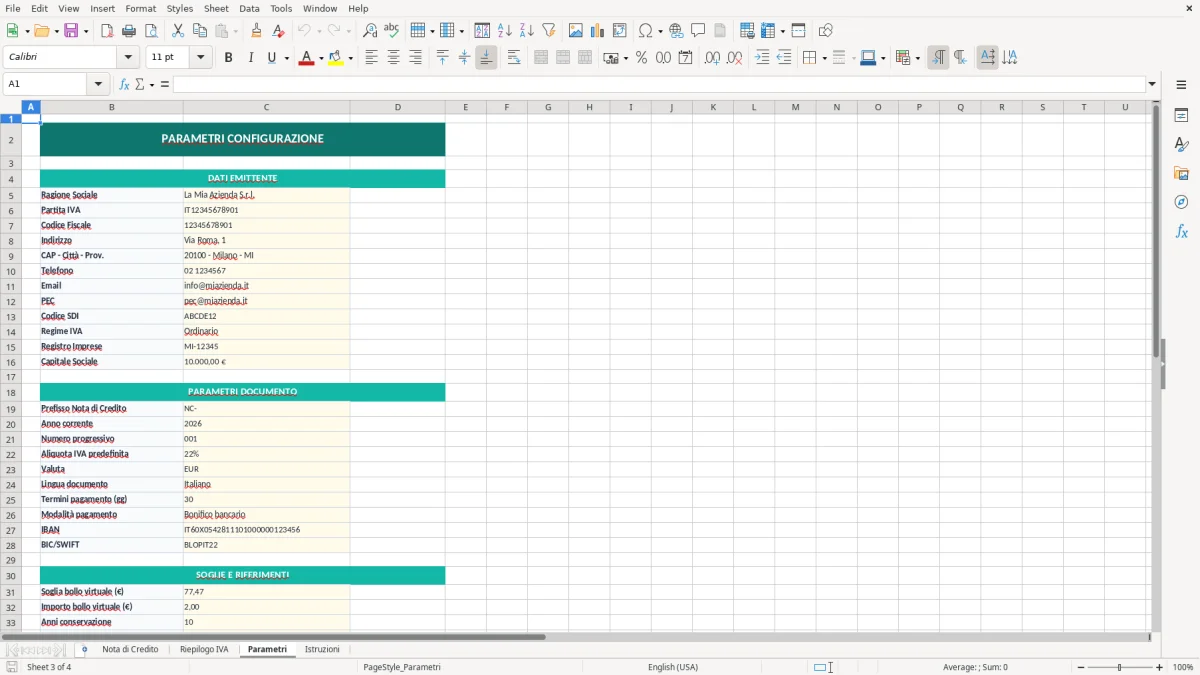Toggle Wrap Text
The image size is (1200, 675).
click(514, 58)
